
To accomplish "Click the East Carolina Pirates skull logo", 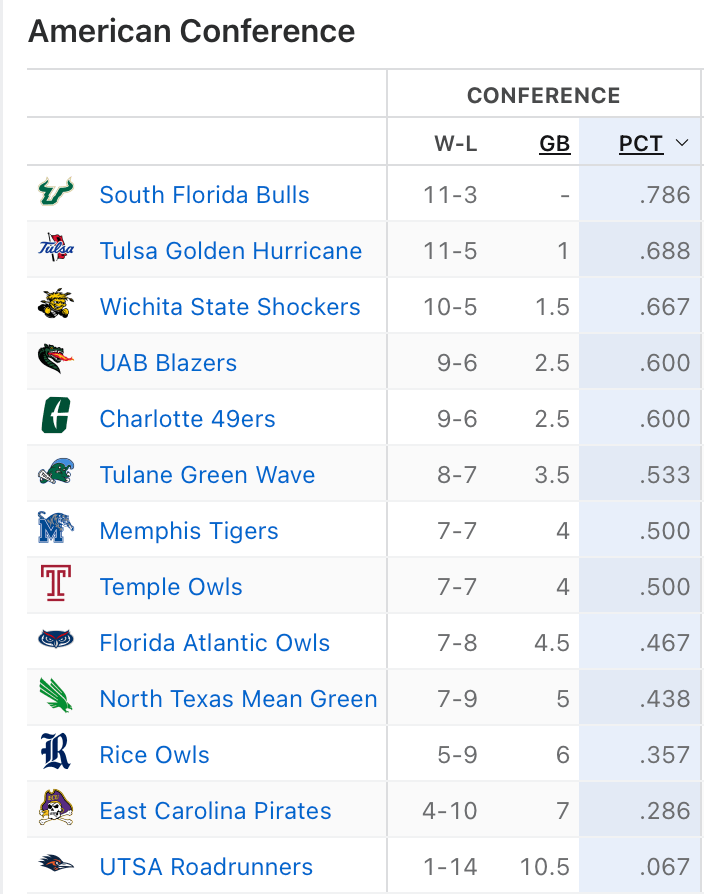I will [x=55, y=810].
